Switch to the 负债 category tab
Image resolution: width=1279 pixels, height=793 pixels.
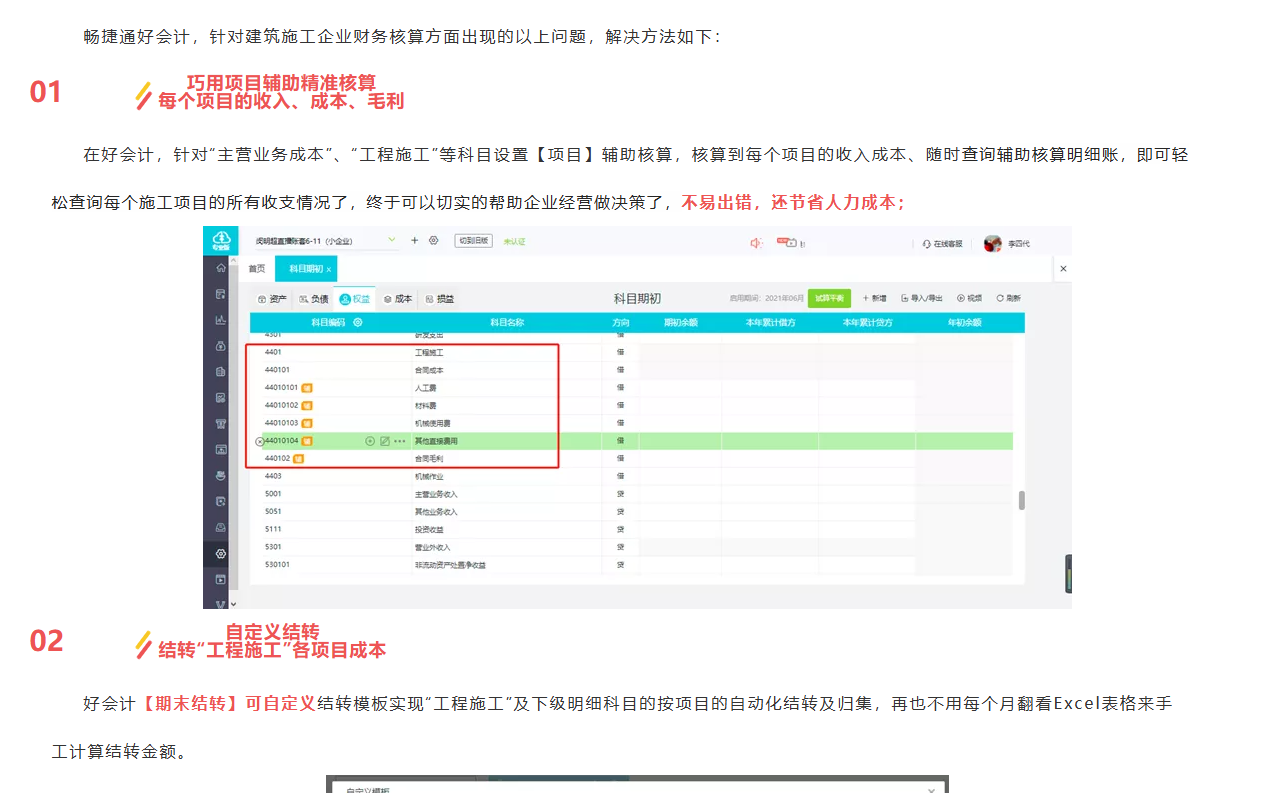tap(313, 298)
